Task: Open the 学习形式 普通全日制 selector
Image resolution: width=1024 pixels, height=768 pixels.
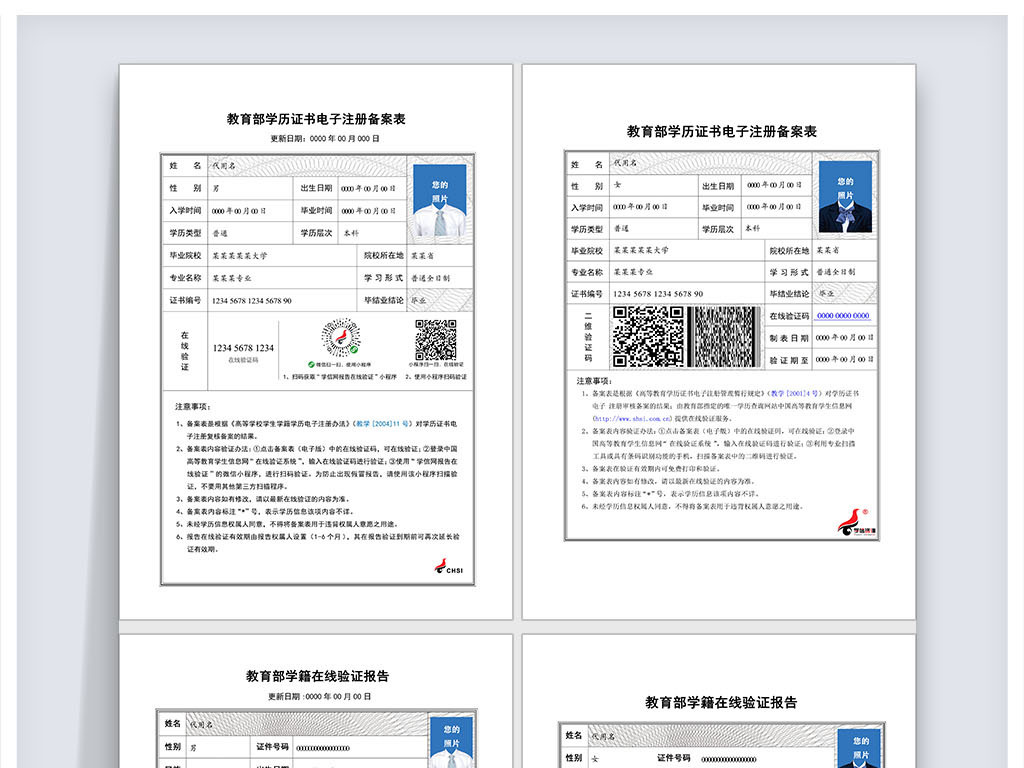Action: pyautogui.click(x=432, y=276)
